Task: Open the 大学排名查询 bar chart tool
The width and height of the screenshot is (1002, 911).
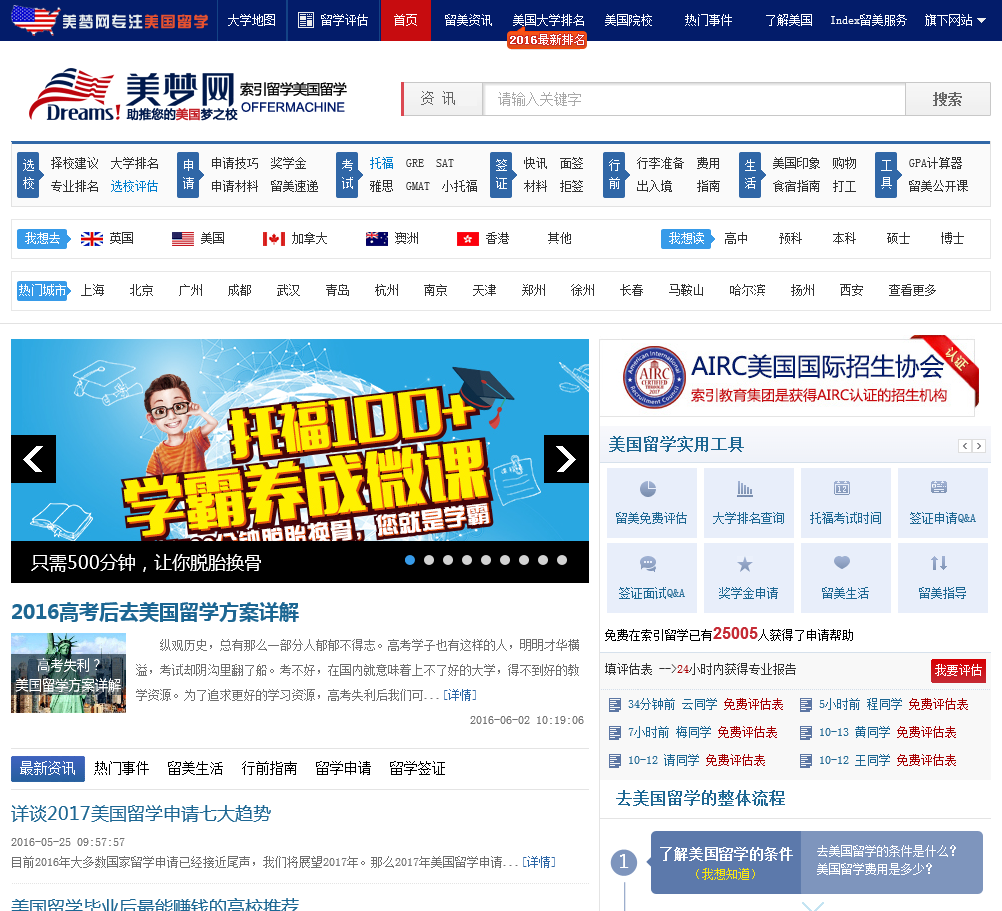Action: tap(748, 502)
